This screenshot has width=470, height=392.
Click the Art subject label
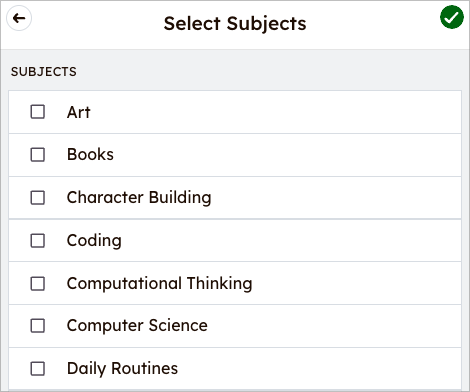(79, 112)
